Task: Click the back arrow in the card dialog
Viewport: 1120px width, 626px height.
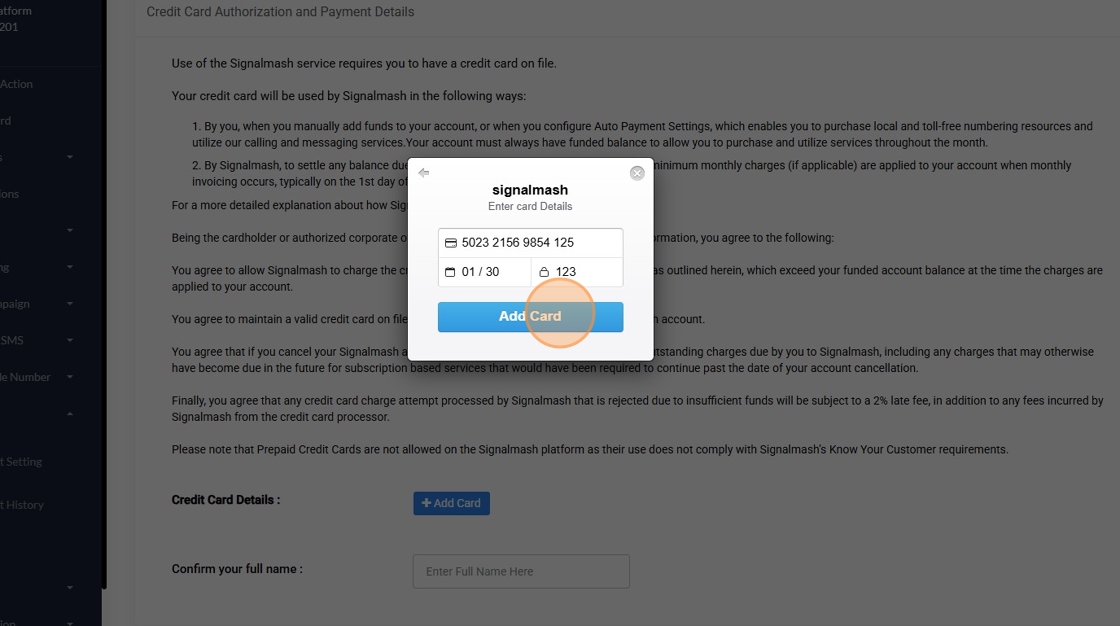Action: (424, 173)
